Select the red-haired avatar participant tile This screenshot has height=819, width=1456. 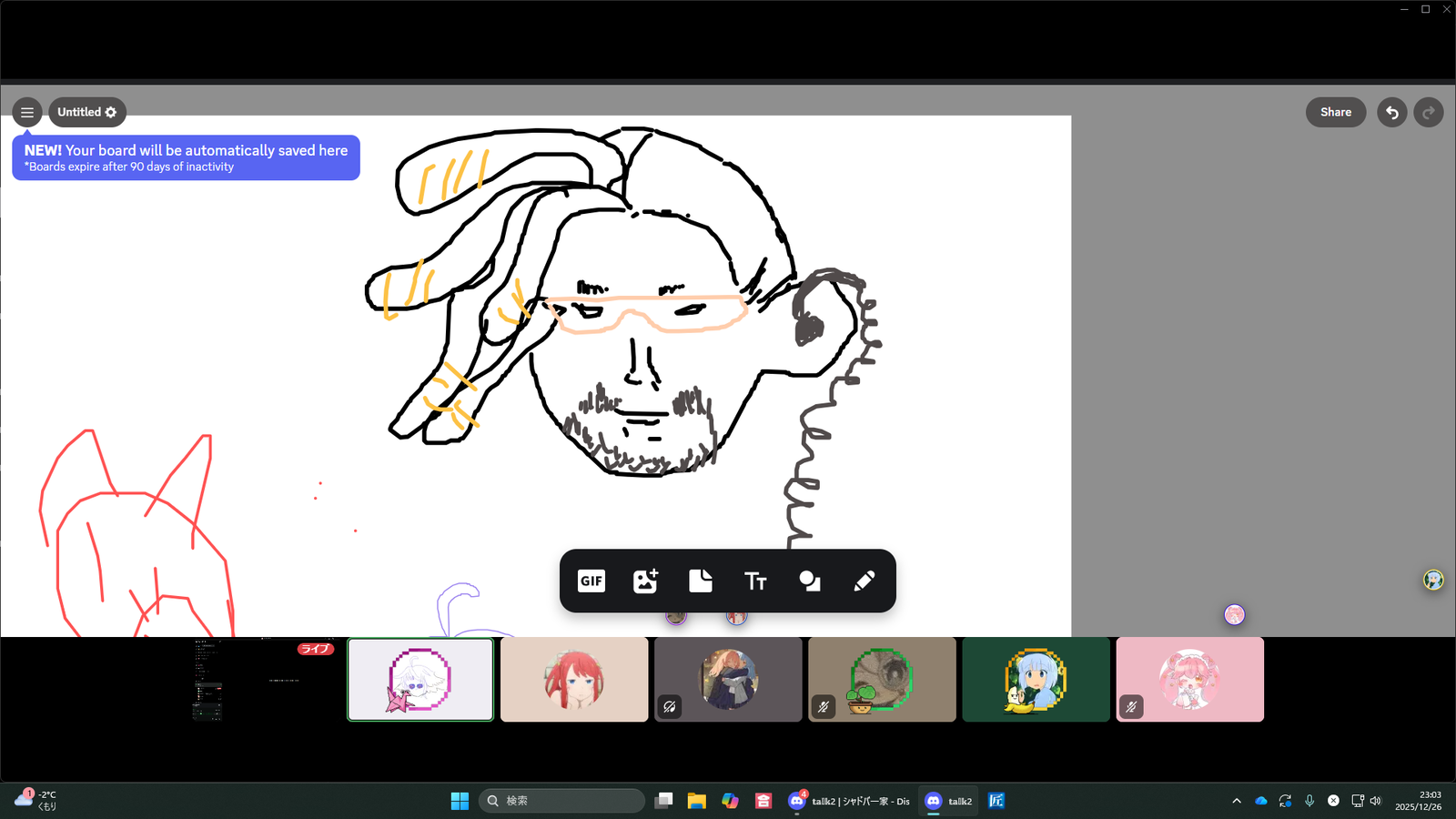(x=574, y=680)
